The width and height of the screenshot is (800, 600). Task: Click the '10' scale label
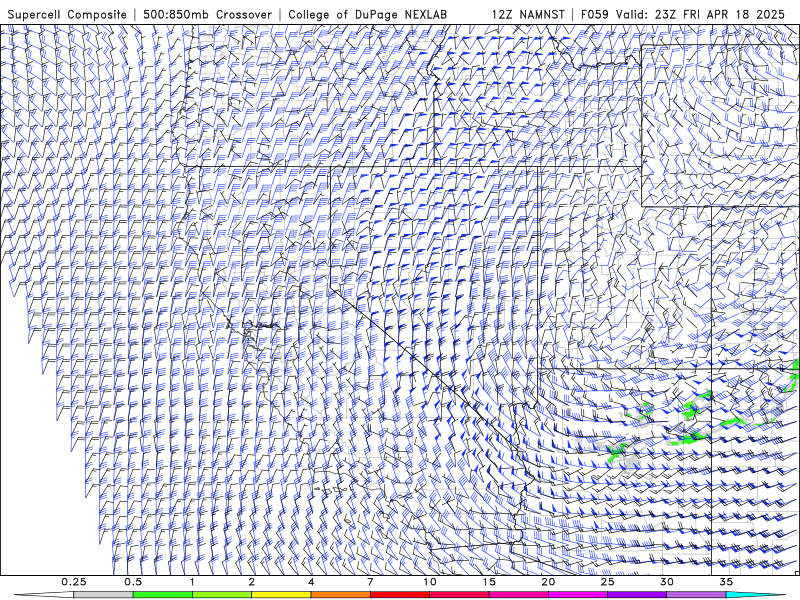click(x=430, y=582)
